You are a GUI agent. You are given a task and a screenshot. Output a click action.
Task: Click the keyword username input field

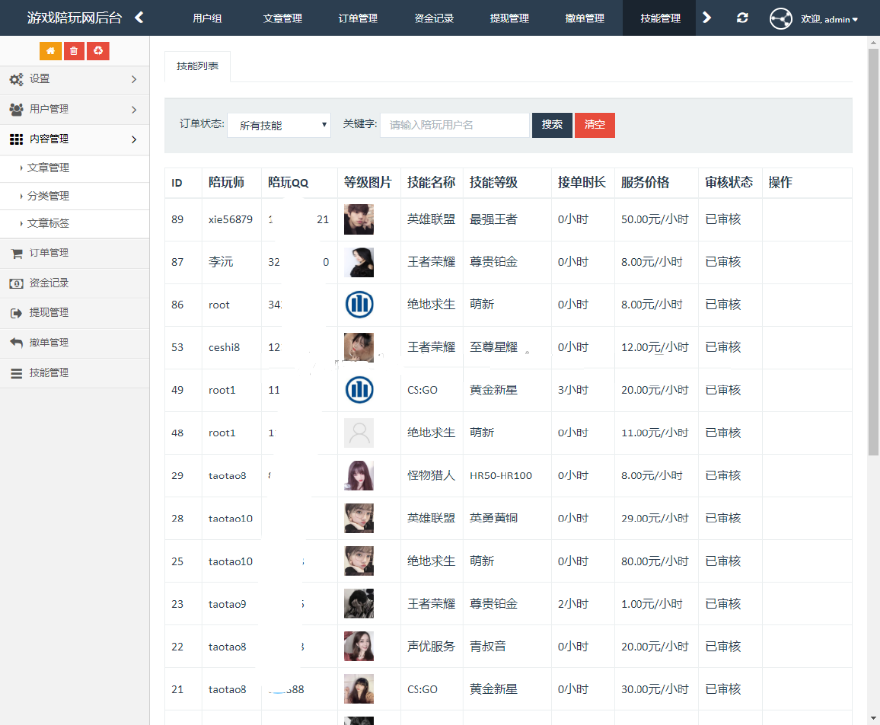tap(455, 125)
